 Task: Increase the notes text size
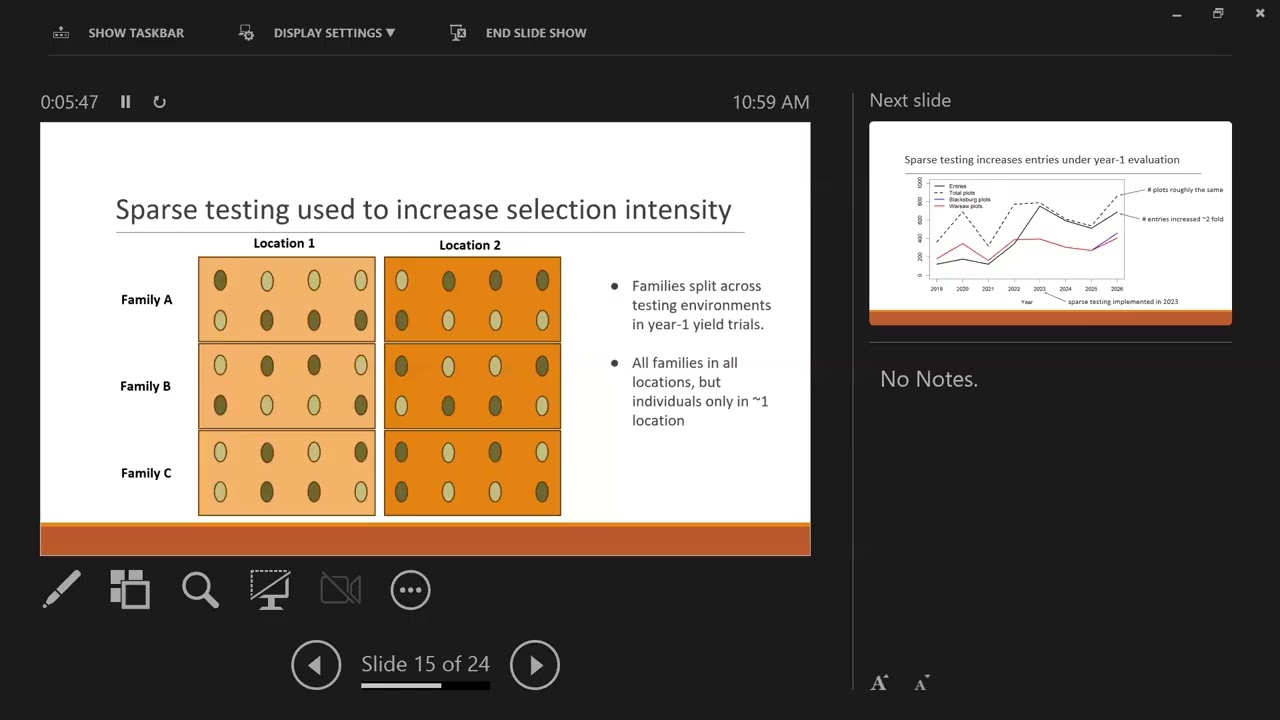[x=879, y=684]
